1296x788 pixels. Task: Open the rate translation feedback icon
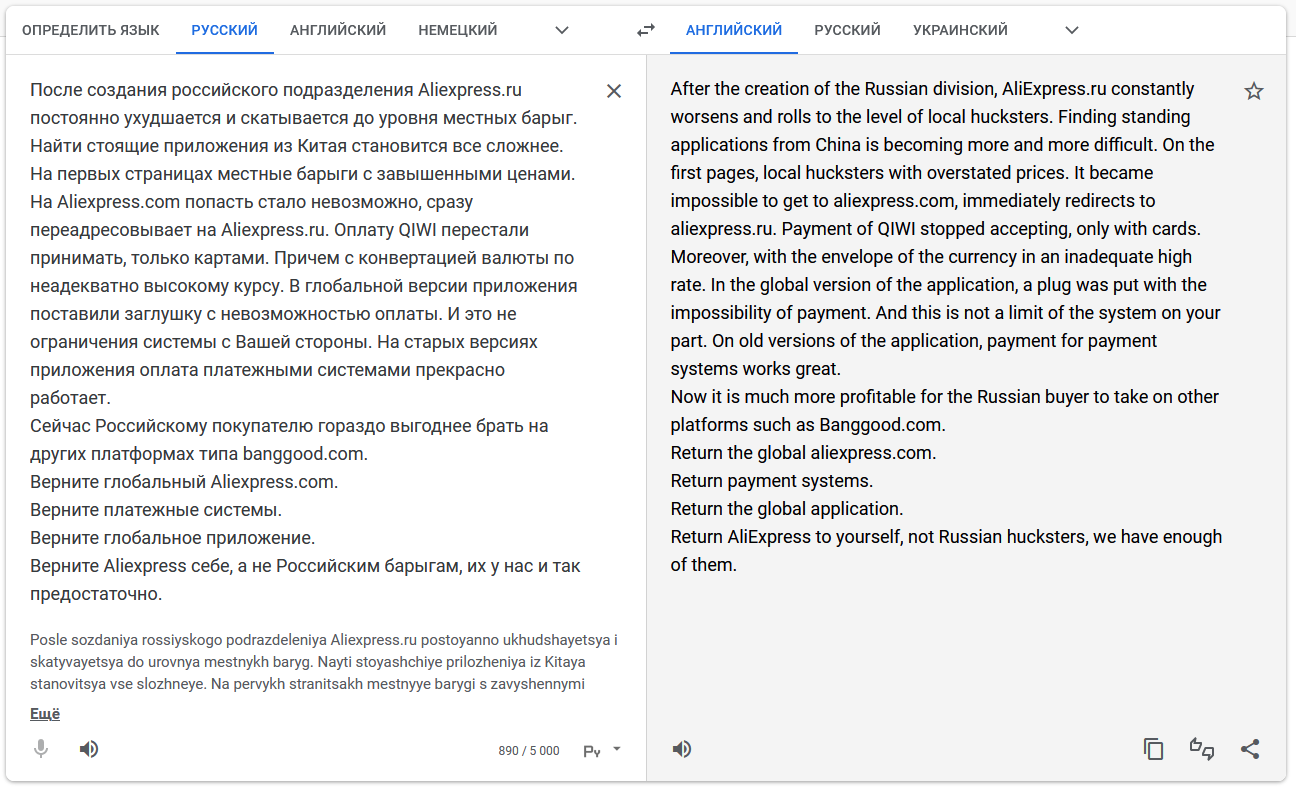click(x=1202, y=749)
